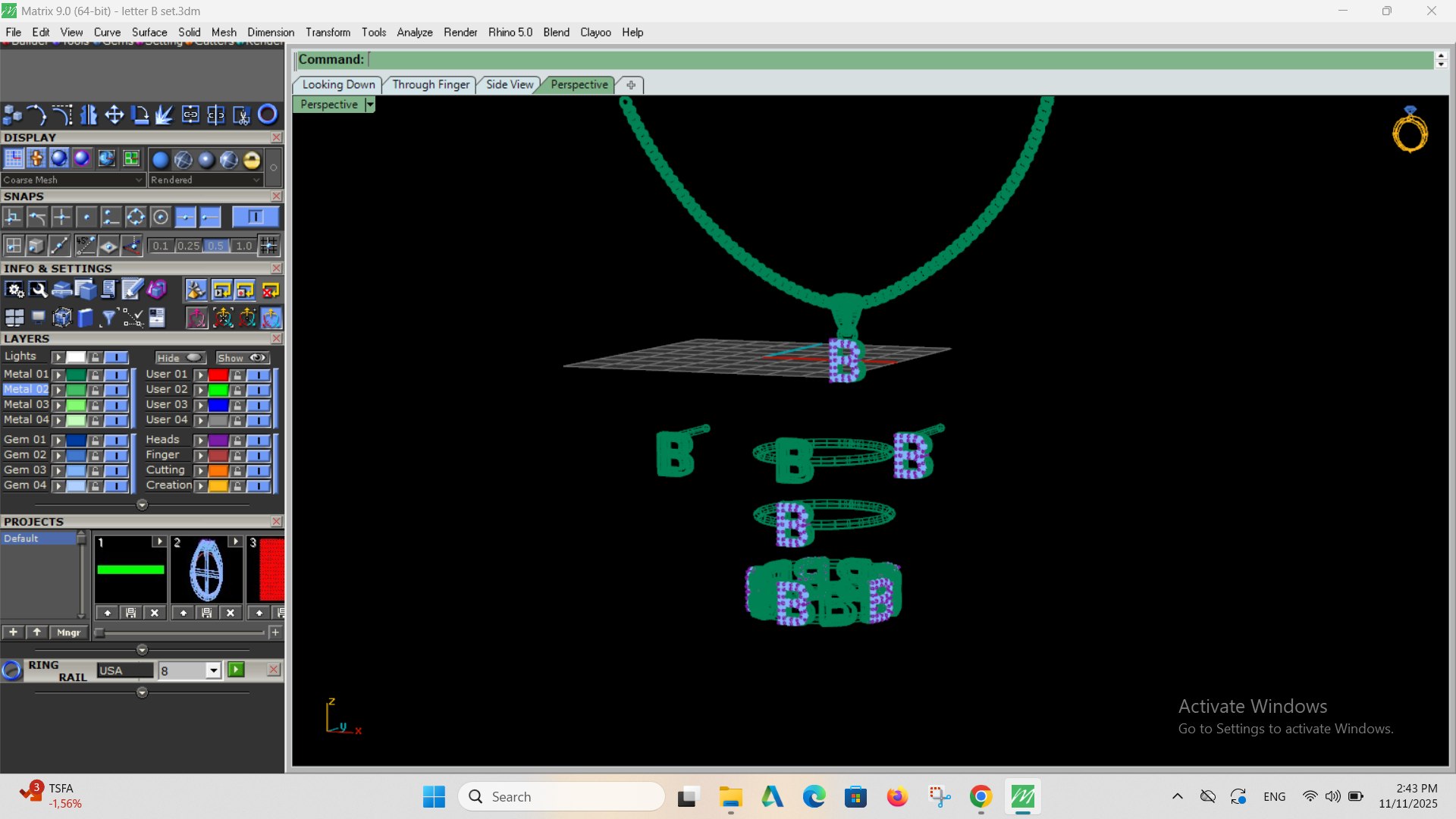
Task: Toggle the point snap button
Action: pyautogui.click(x=86, y=218)
